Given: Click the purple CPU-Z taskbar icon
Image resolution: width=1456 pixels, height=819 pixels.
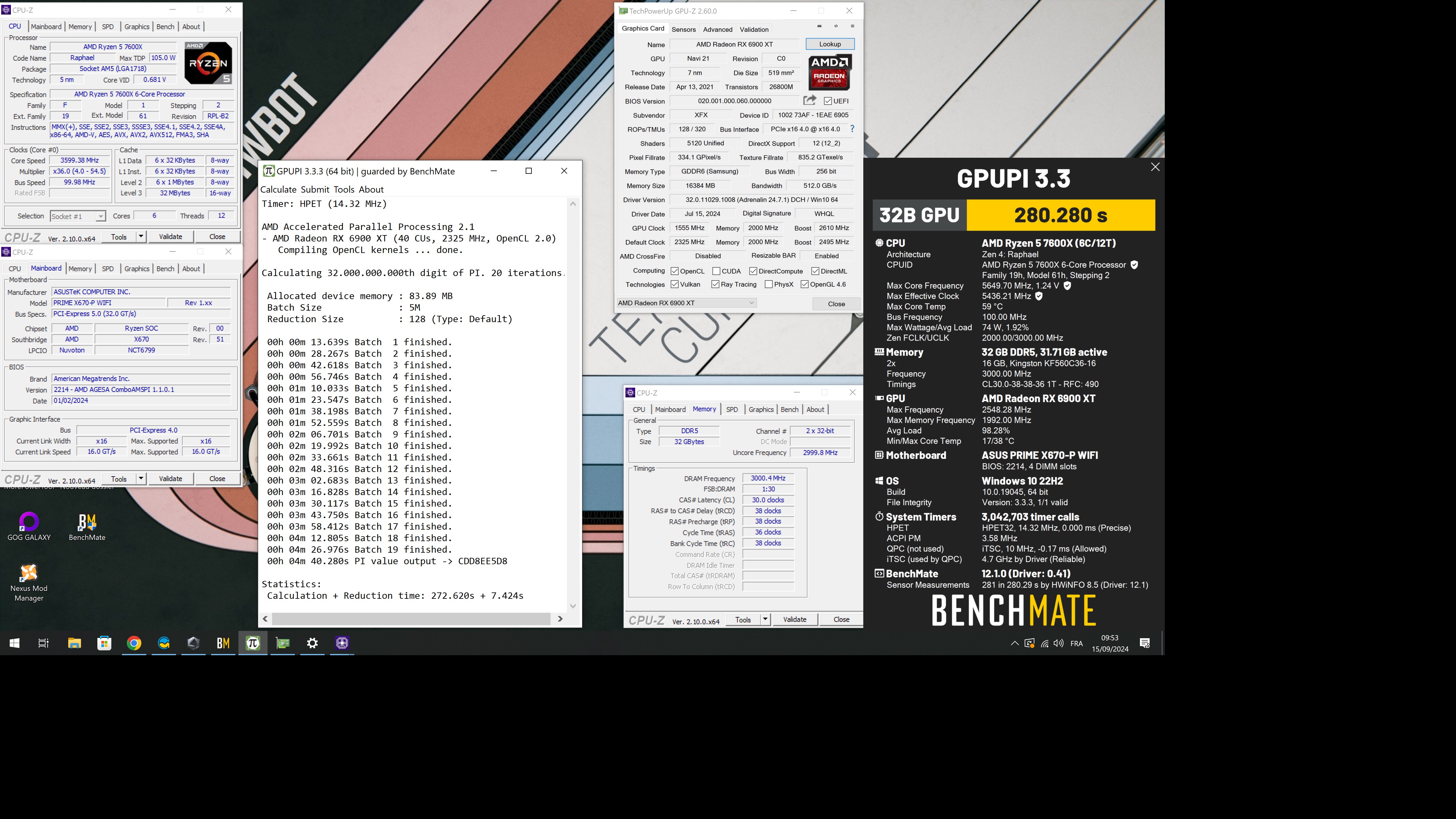Looking at the screenshot, I should tap(342, 643).
